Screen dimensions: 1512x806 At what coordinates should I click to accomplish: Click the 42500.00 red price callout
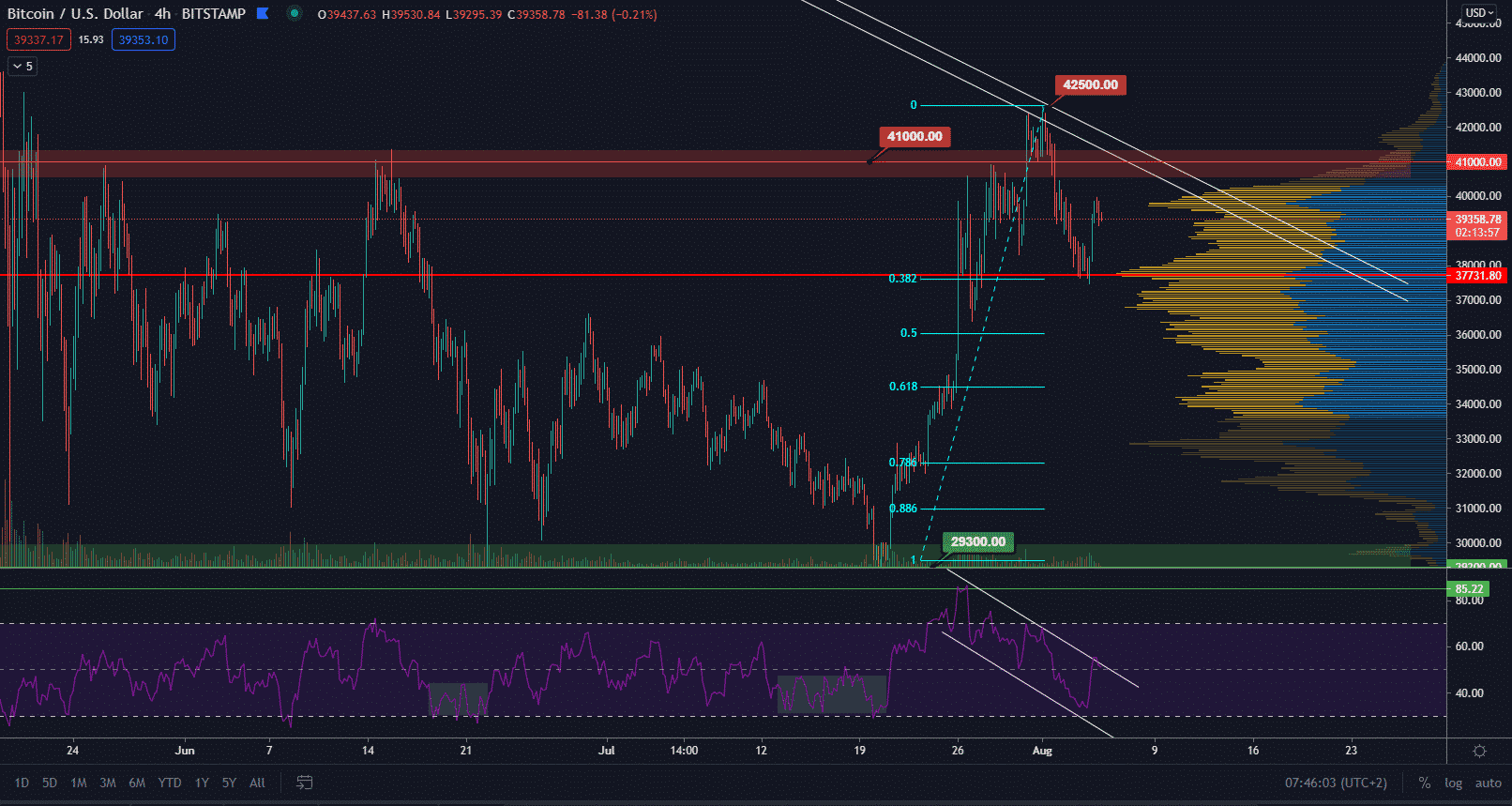click(1090, 84)
